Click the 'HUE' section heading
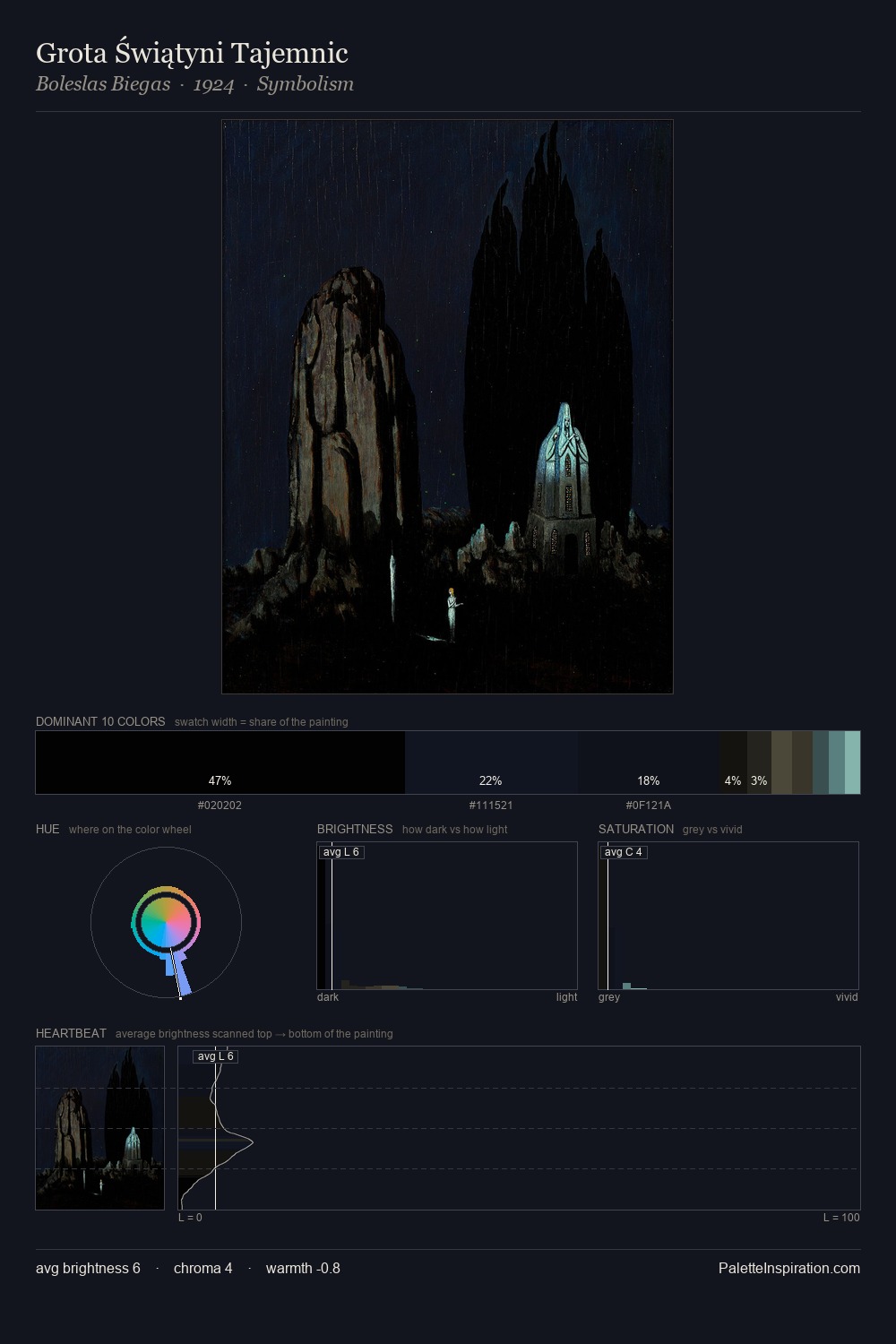 [x=47, y=829]
